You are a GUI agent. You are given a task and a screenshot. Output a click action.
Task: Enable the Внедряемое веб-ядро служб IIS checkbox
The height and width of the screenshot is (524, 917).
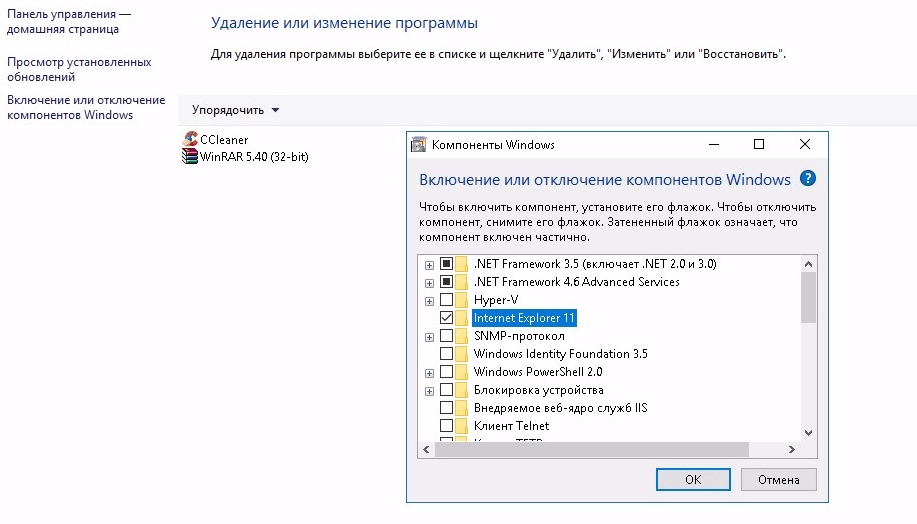point(446,408)
